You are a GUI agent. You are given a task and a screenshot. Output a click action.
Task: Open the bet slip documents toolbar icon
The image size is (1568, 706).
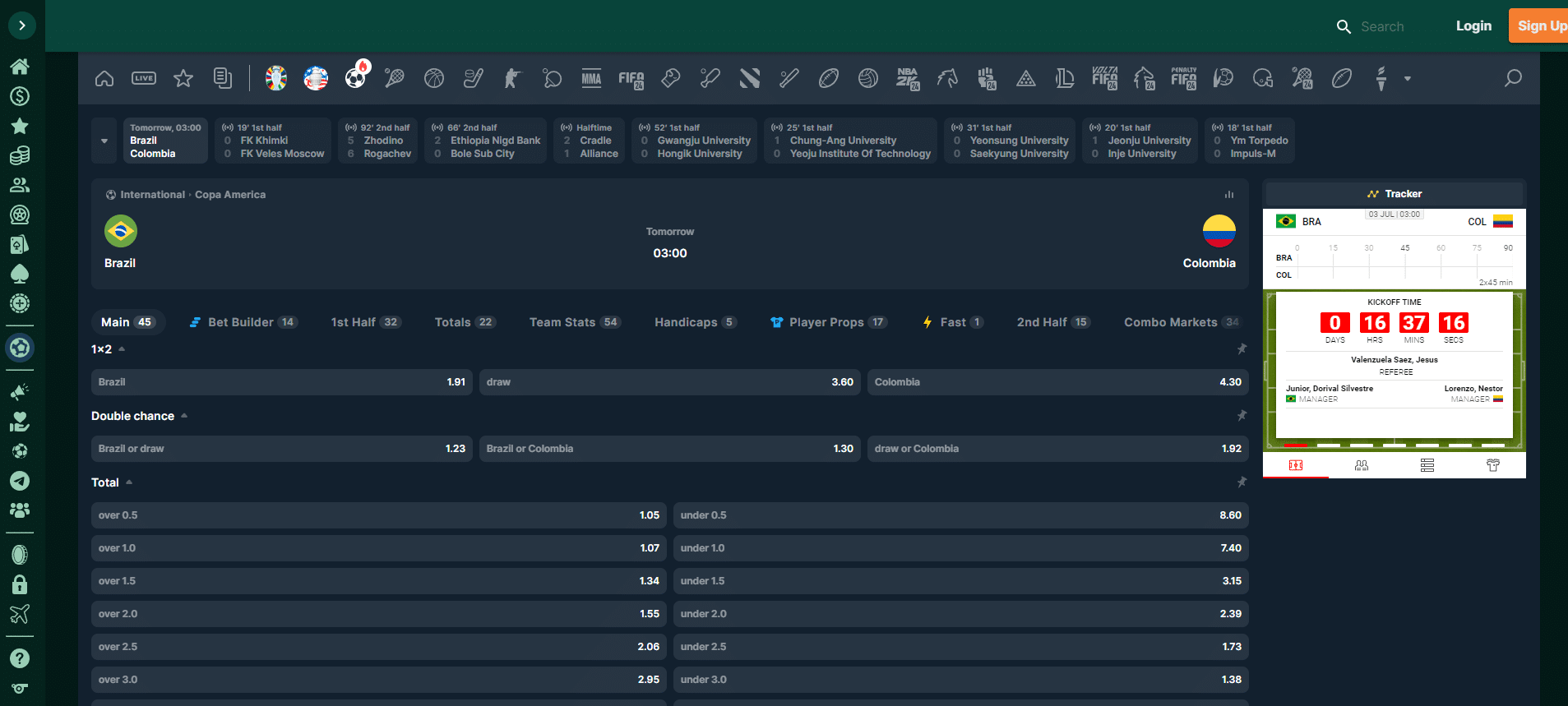(x=223, y=78)
